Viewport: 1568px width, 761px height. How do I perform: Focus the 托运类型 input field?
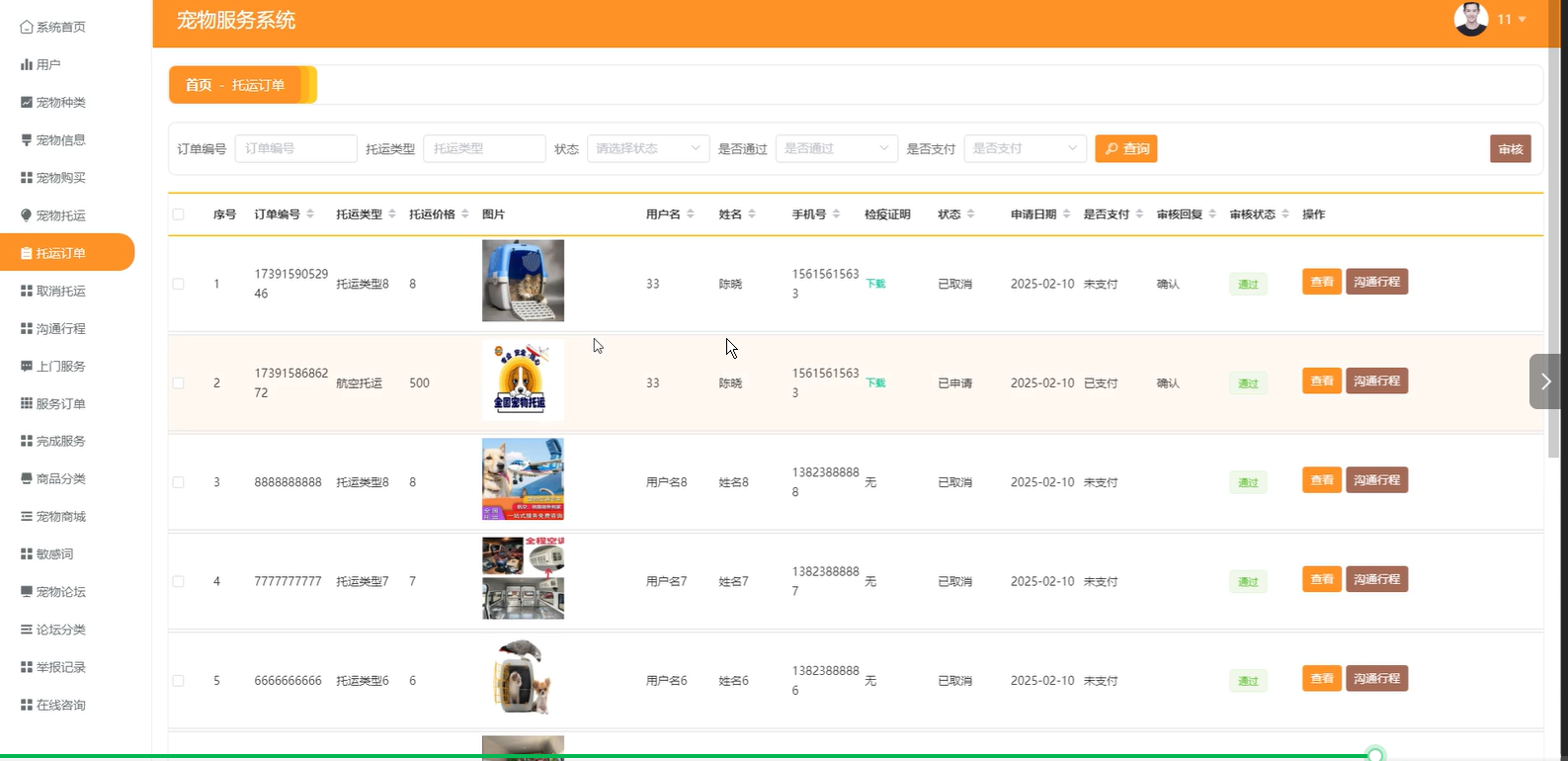pos(484,148)
